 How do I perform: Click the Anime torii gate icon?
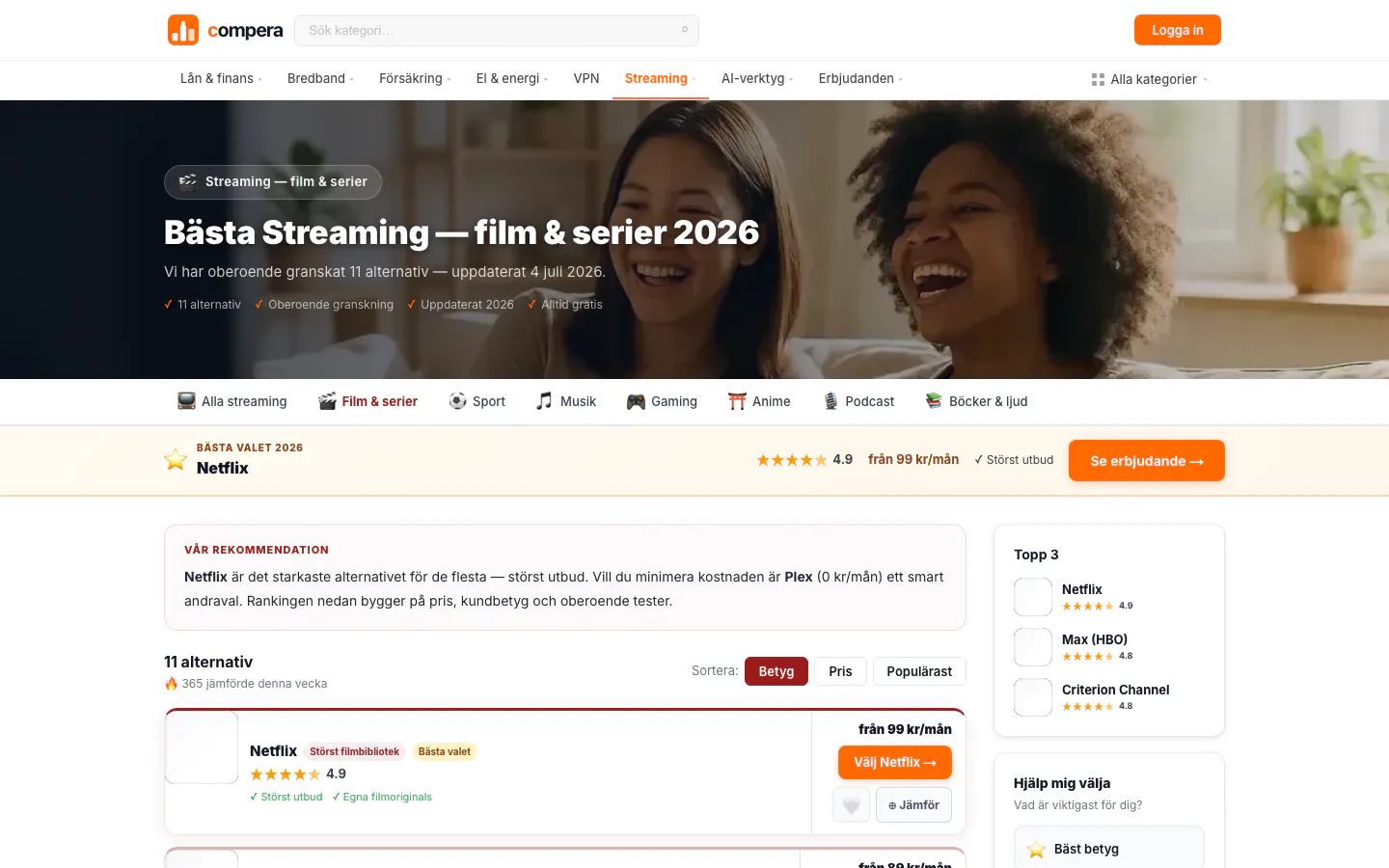[737, 401]
